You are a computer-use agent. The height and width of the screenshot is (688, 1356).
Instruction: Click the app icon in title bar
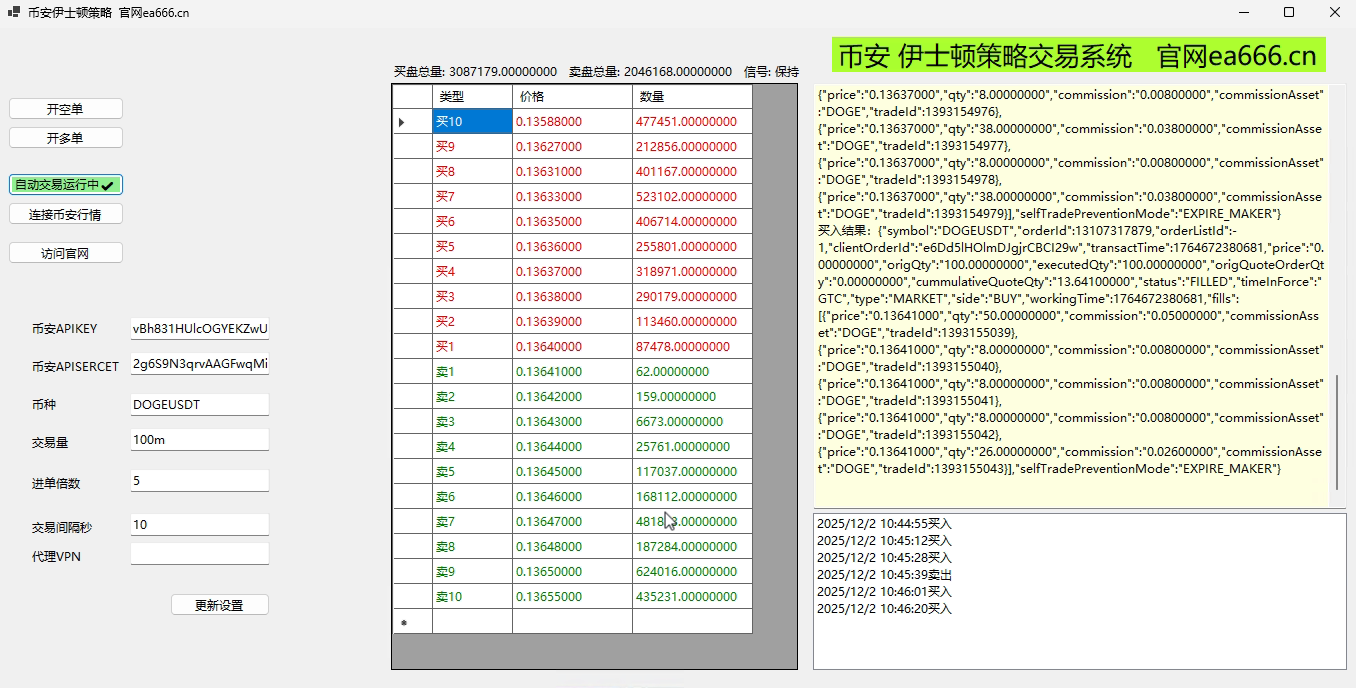13,12
